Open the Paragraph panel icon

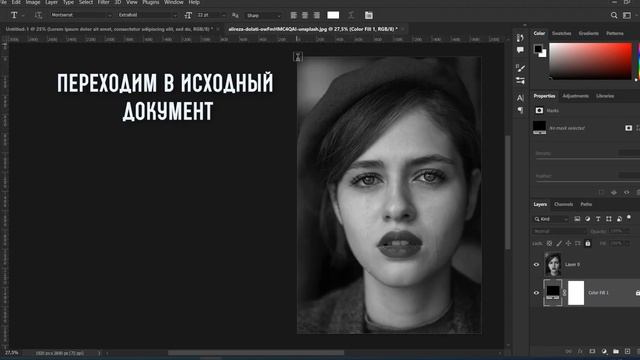(520, 110)
